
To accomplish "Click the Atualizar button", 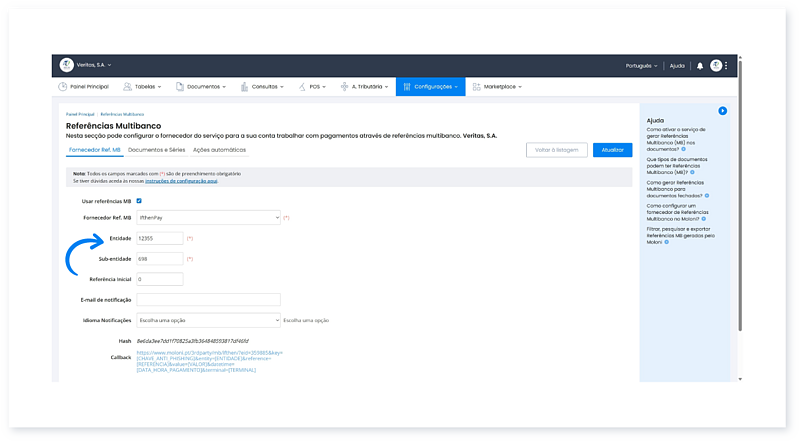I will 612,150.
